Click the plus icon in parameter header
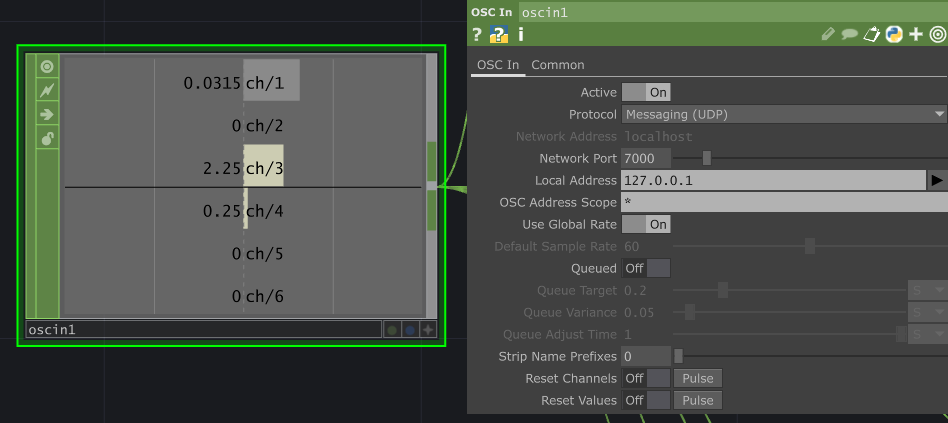This screenshot has width=948, height=423. [x=916, y=34]
